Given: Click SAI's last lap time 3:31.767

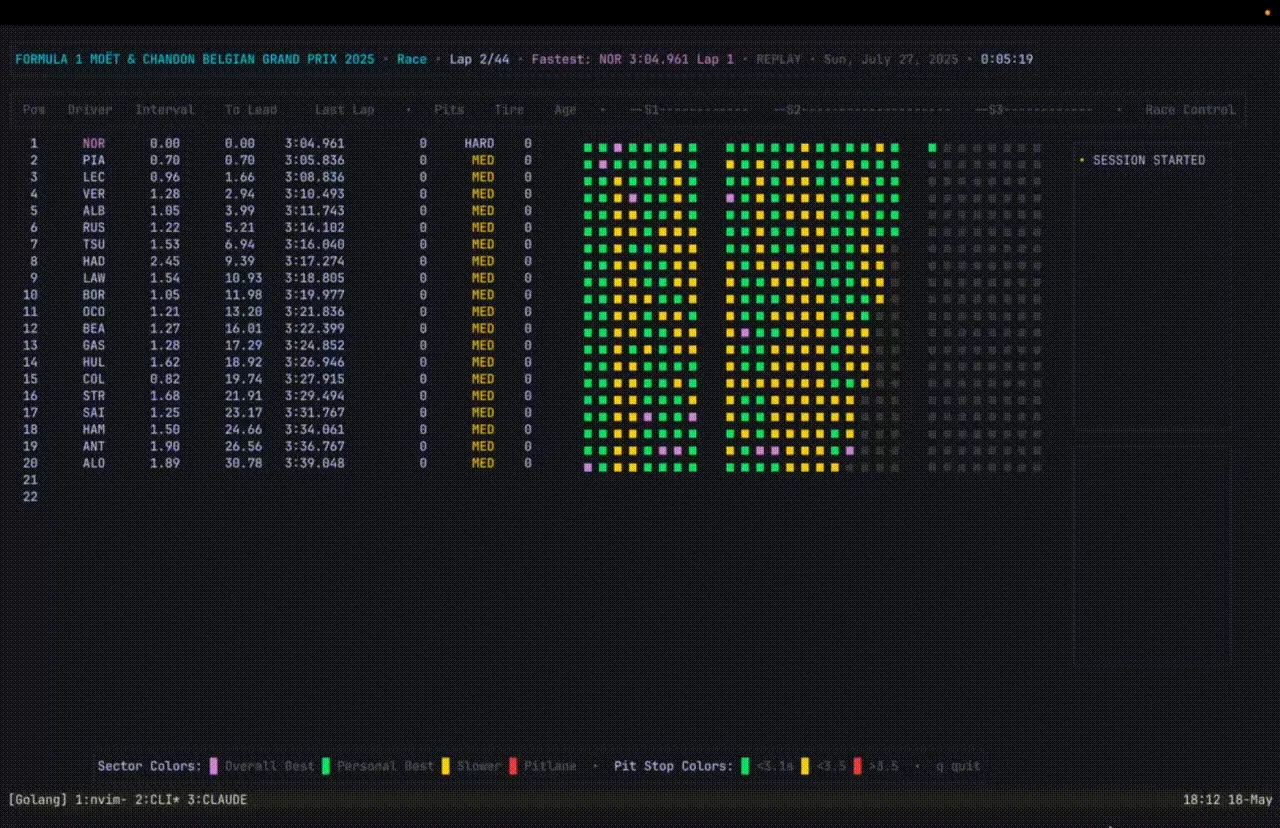Looking at the screenshot, I should pos(314,412).
